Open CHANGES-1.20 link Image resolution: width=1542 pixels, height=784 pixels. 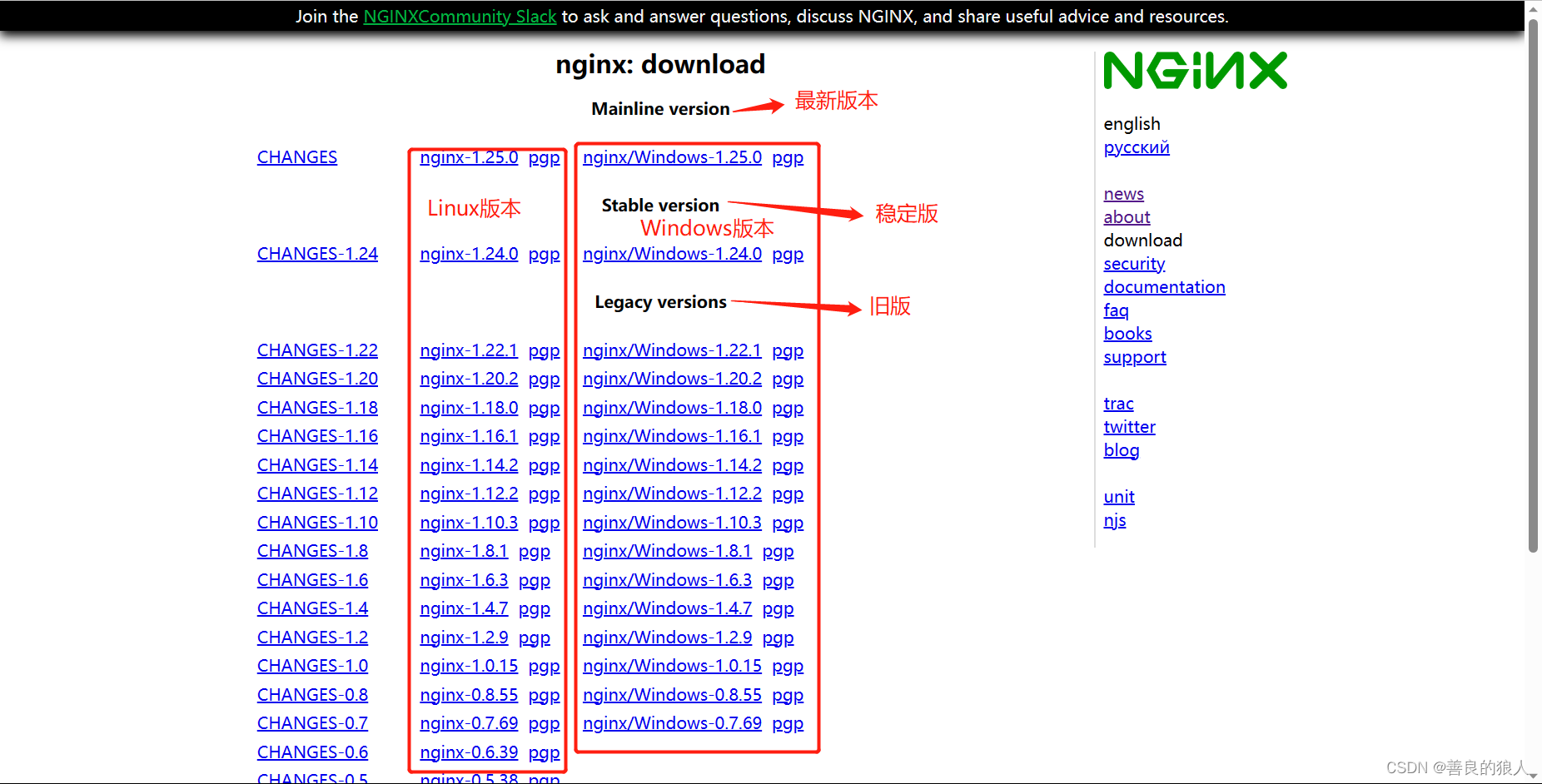pos(317,379)
